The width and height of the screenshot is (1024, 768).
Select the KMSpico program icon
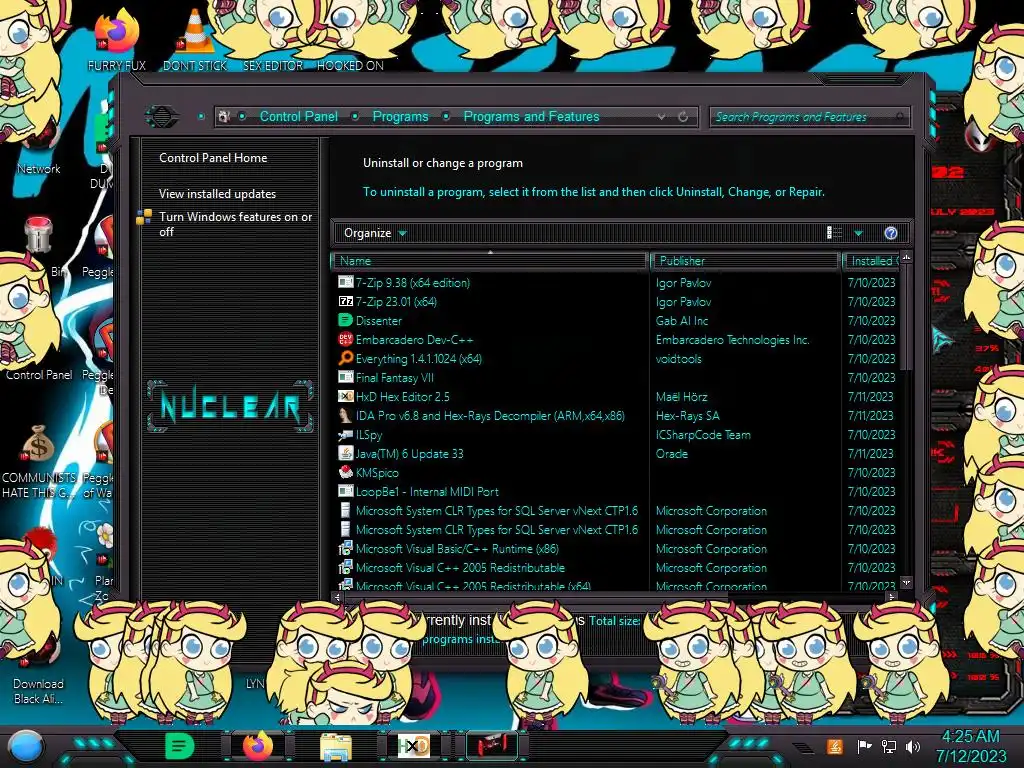(345, 472)
